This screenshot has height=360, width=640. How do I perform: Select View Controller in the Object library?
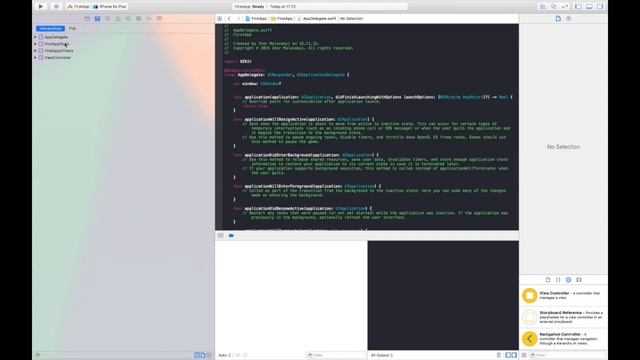pyautogui.click(x=564, y=296)
